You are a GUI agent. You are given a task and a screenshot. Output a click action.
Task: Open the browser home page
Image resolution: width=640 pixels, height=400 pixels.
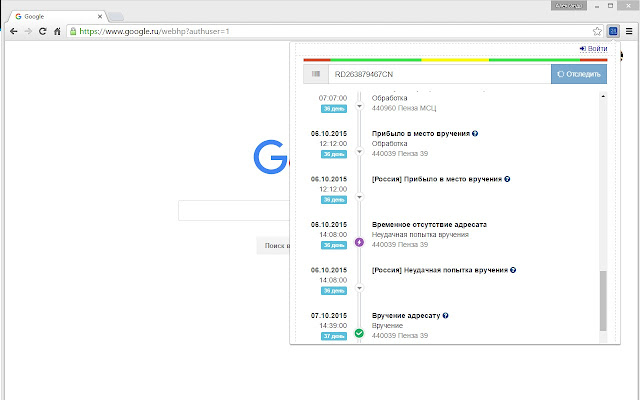[57, 31]
